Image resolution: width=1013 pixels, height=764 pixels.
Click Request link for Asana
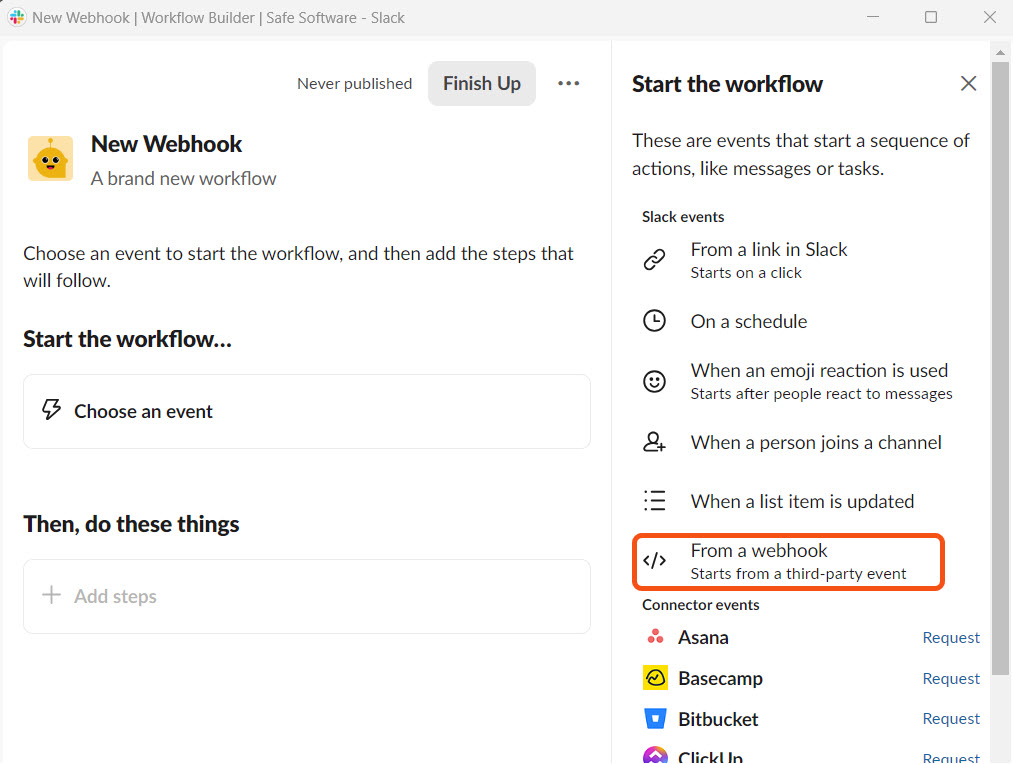point(951,637)
